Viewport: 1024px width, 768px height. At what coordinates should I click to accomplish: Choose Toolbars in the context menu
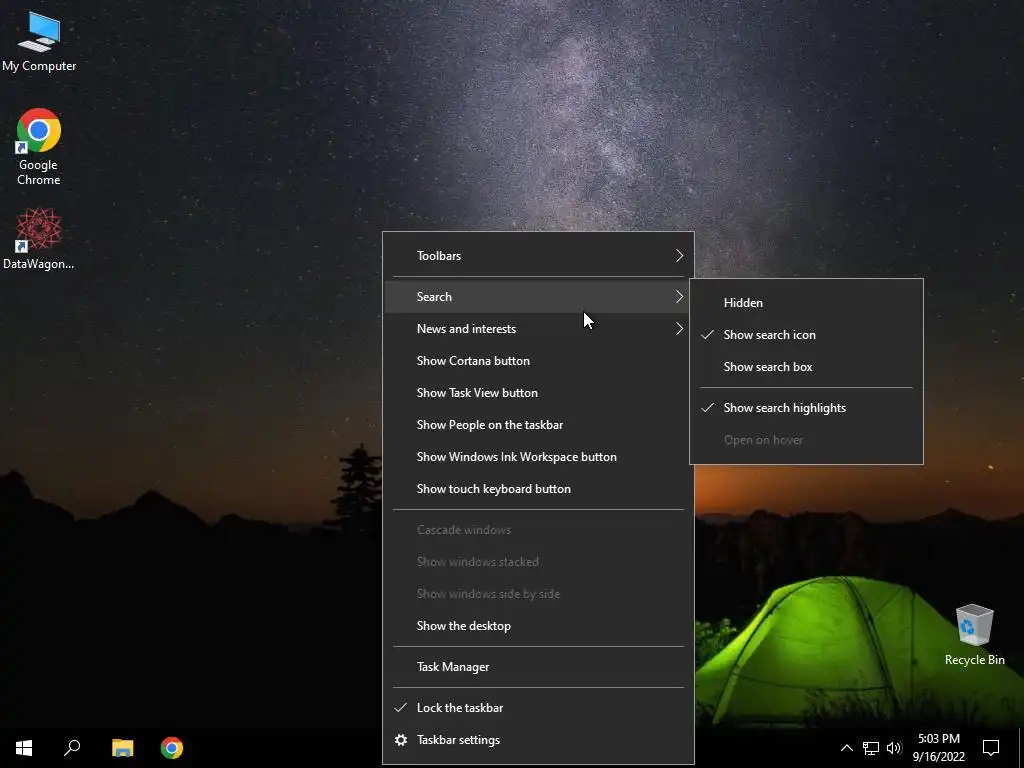538,255
